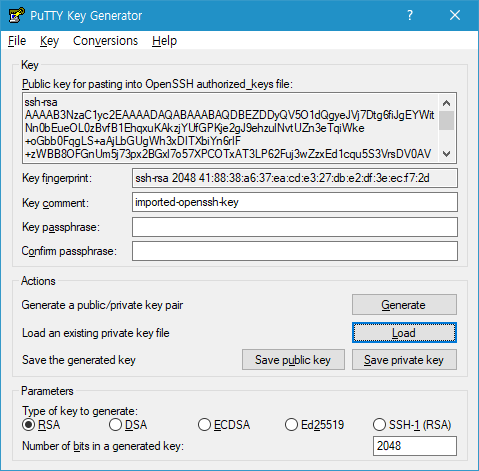479x471 pixels.
Task: Click into the Key passphrase field
Action: point(295,227)
